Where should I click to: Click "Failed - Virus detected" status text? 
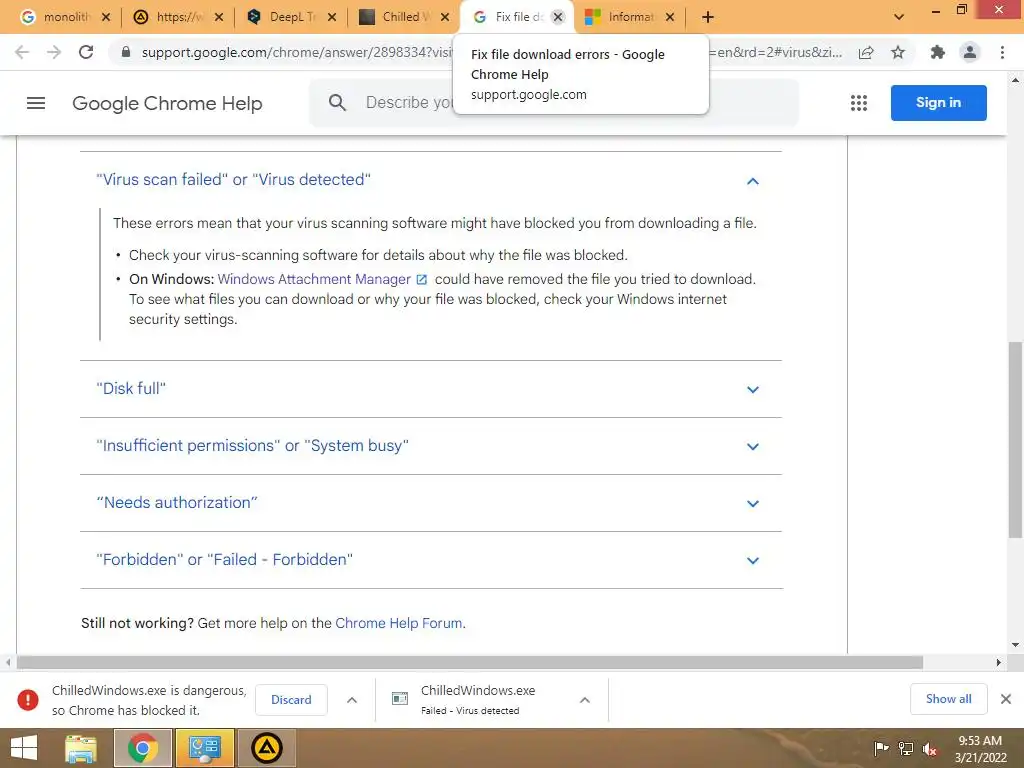tap(470, 711)
